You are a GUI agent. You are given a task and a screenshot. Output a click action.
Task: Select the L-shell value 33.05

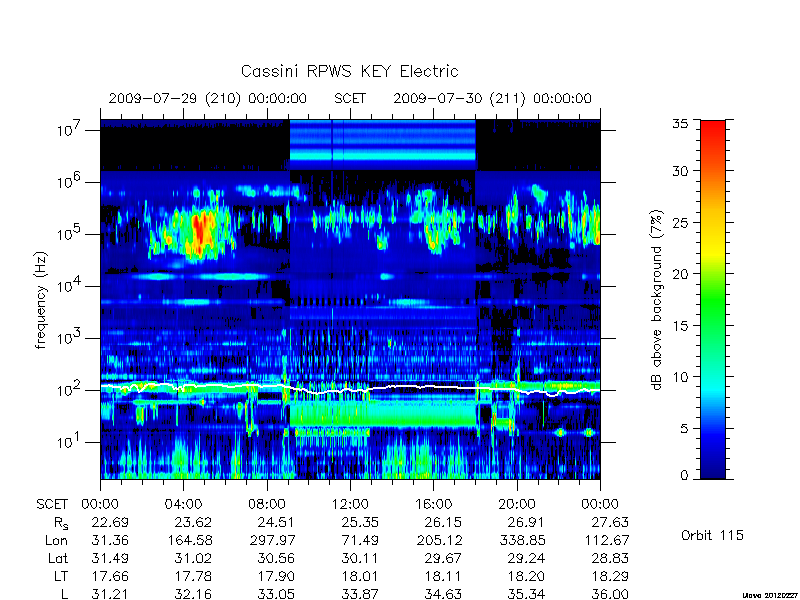click(x=276, y=594)
